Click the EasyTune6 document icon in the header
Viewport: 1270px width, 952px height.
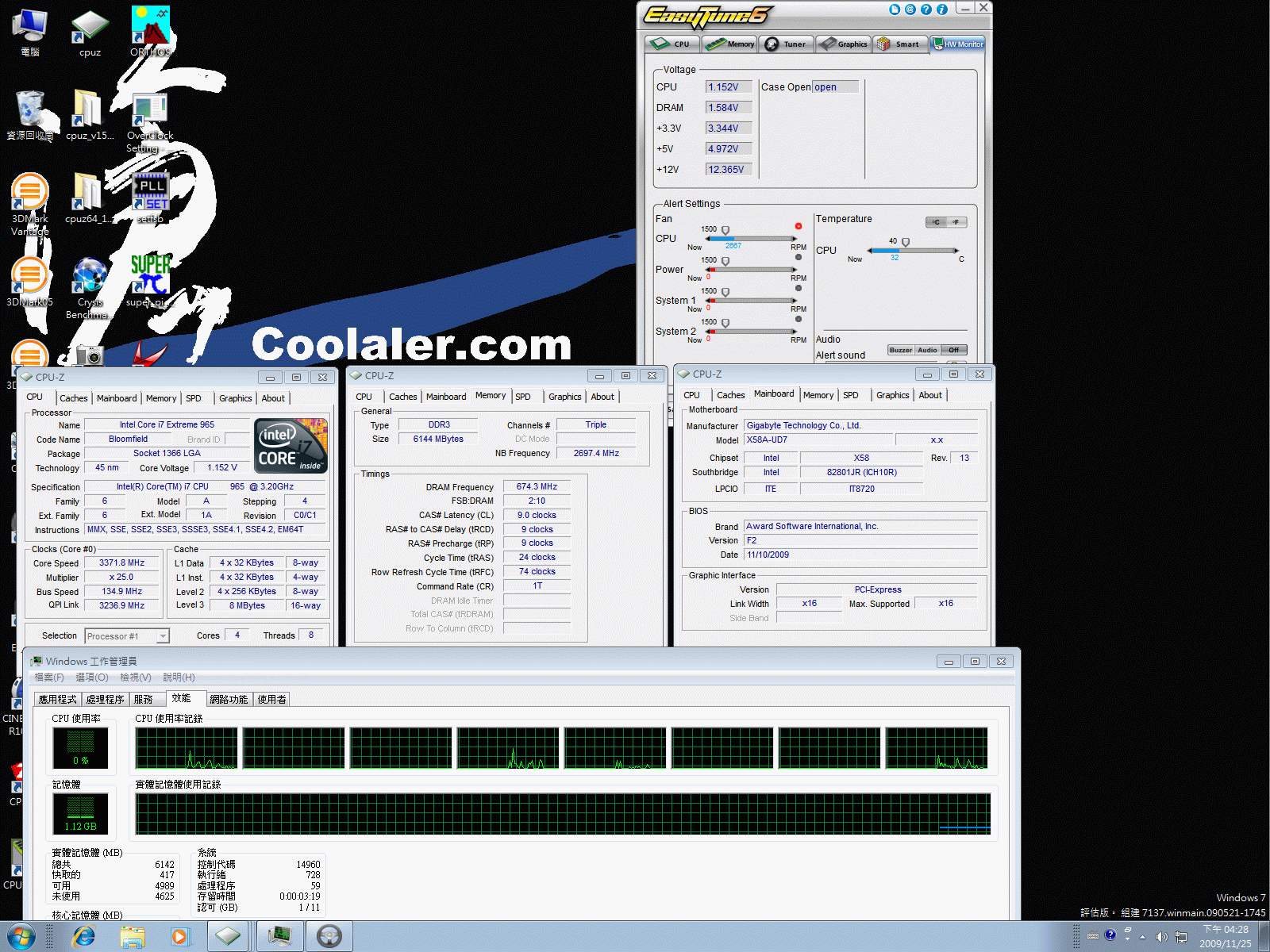895,10
